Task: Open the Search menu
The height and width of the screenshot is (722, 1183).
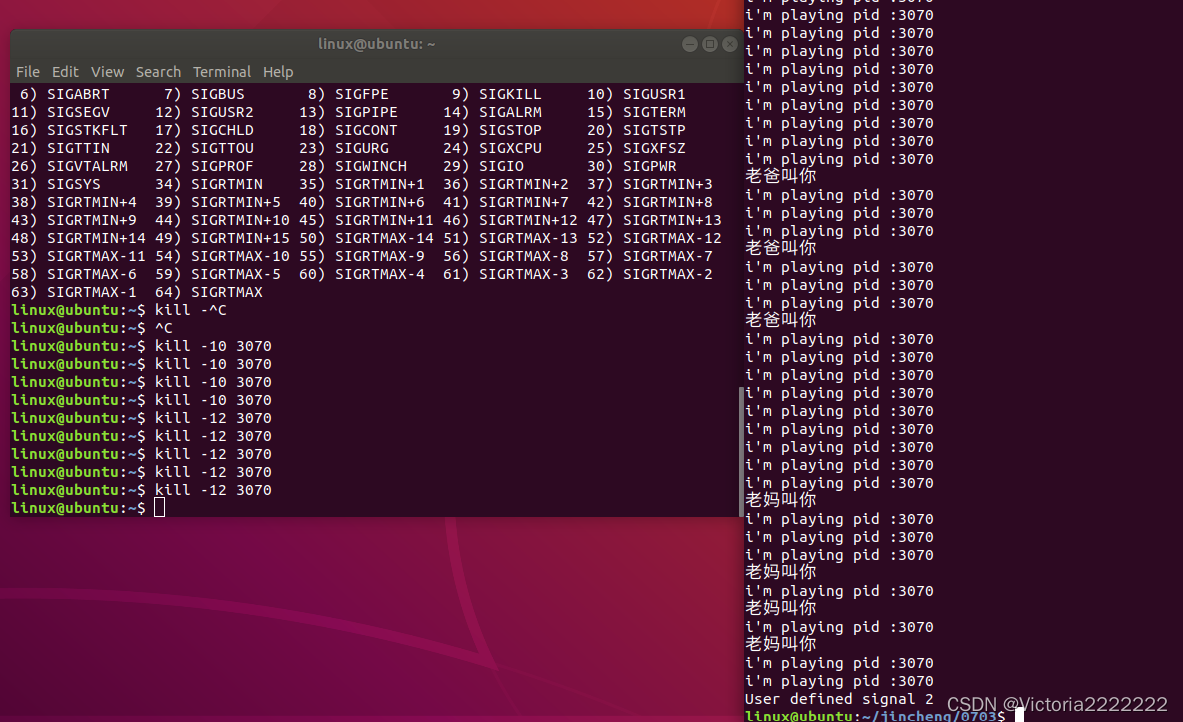Action: (158, 71)
